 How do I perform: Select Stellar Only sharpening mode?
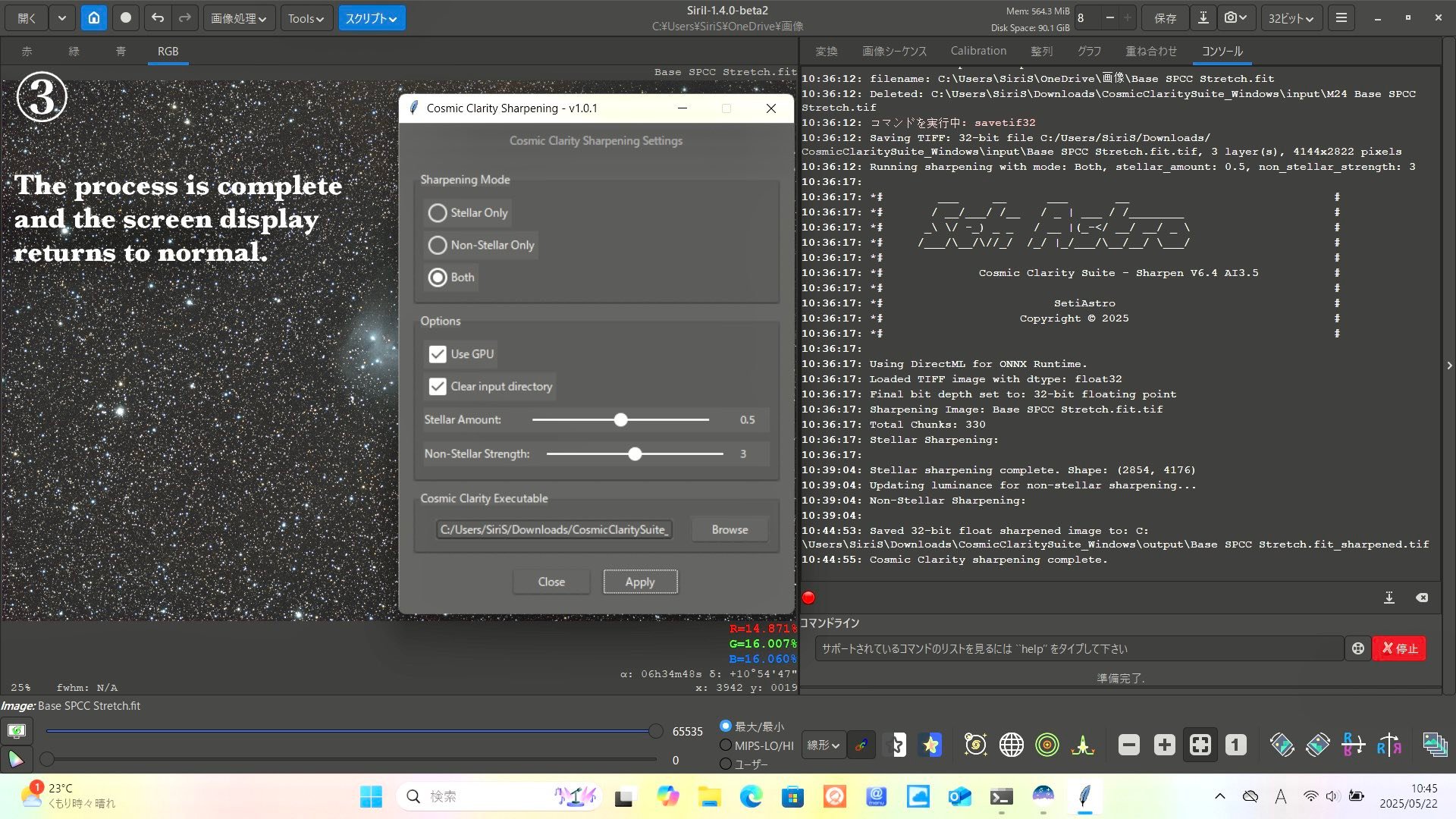click(468, 213)
